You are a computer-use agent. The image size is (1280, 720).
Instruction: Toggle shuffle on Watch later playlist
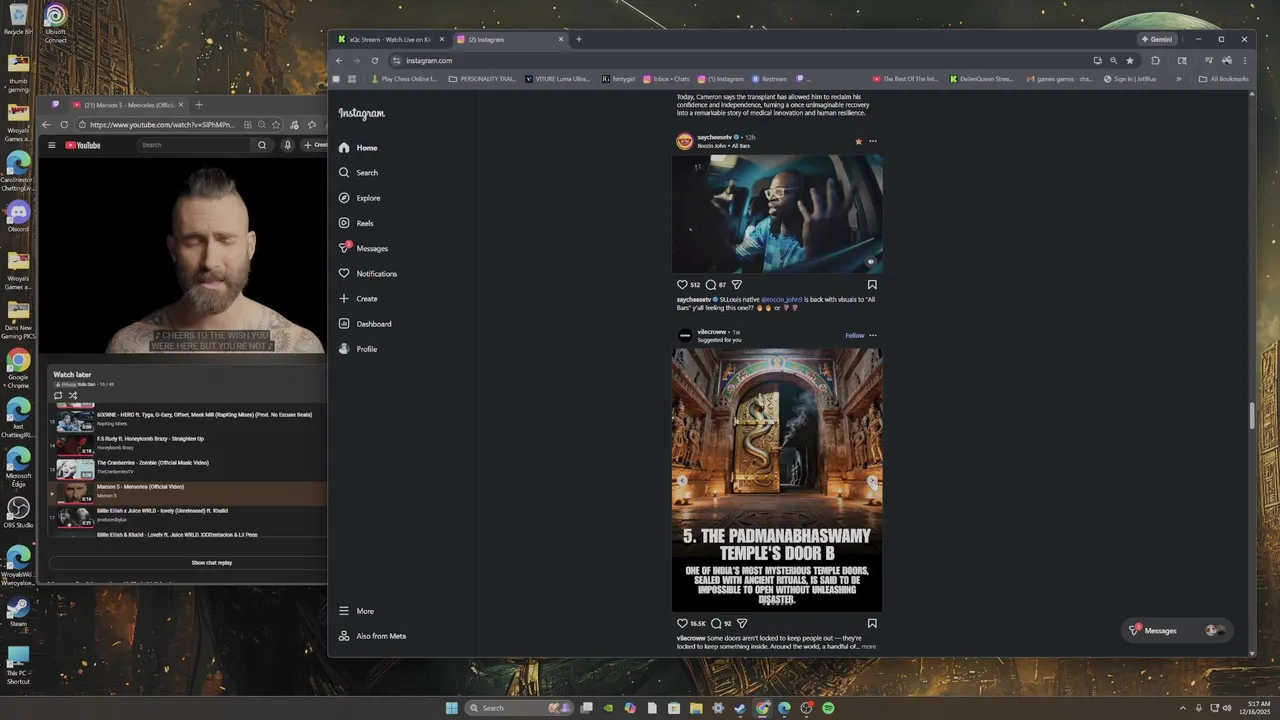[x=73, y=396]
